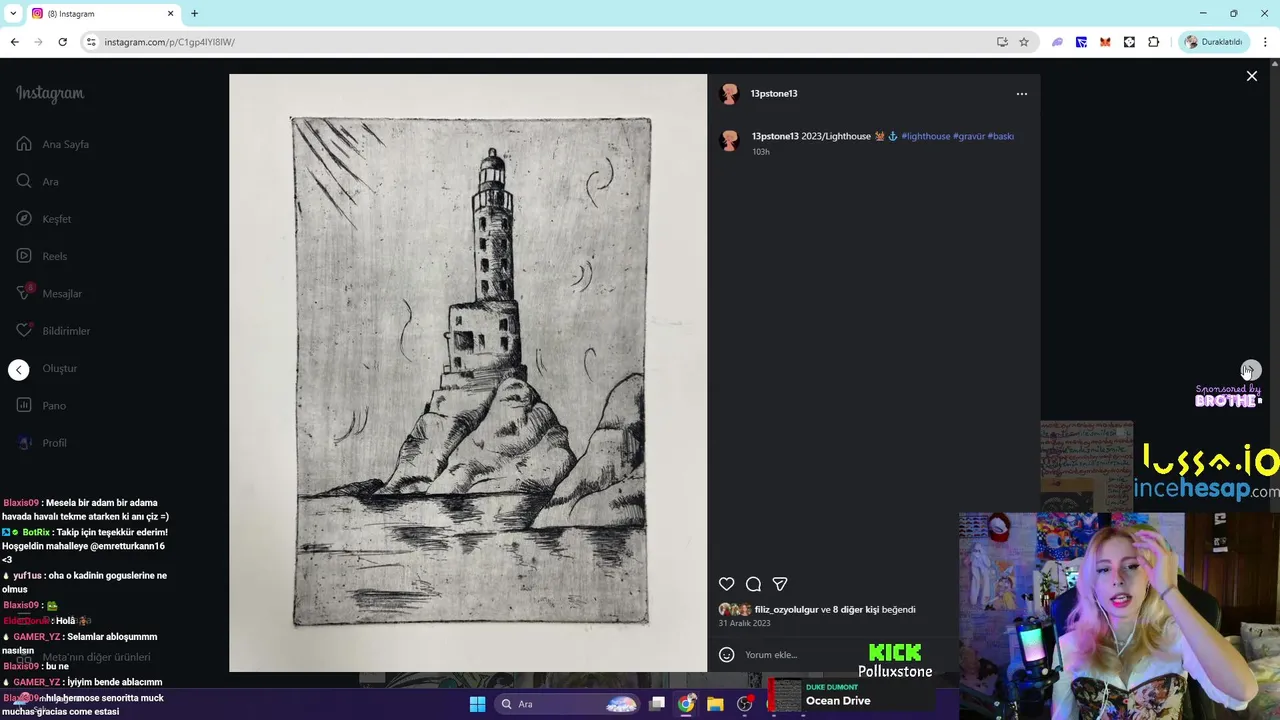Share the post with the paper plane icon
Image resolution: width=1280 pixels, height=720 pixels.
(780, 584)
